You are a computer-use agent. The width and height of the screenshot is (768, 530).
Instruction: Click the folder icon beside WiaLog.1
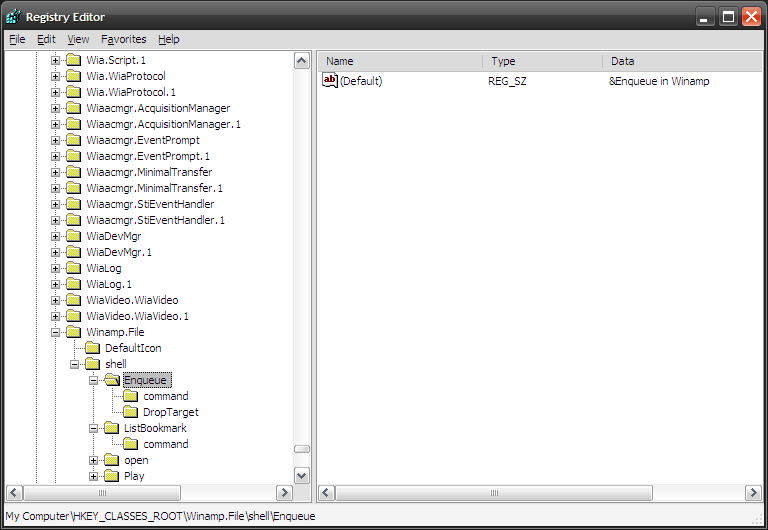73,284
